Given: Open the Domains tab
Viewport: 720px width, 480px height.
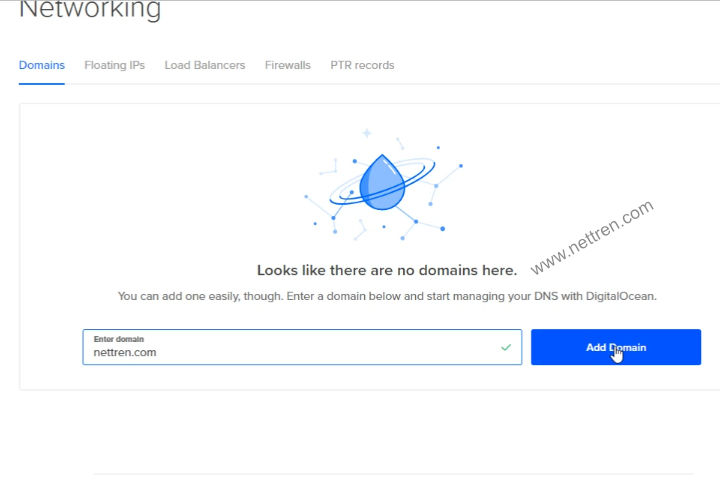Looking at the screenshot, I should coord(42,65).
